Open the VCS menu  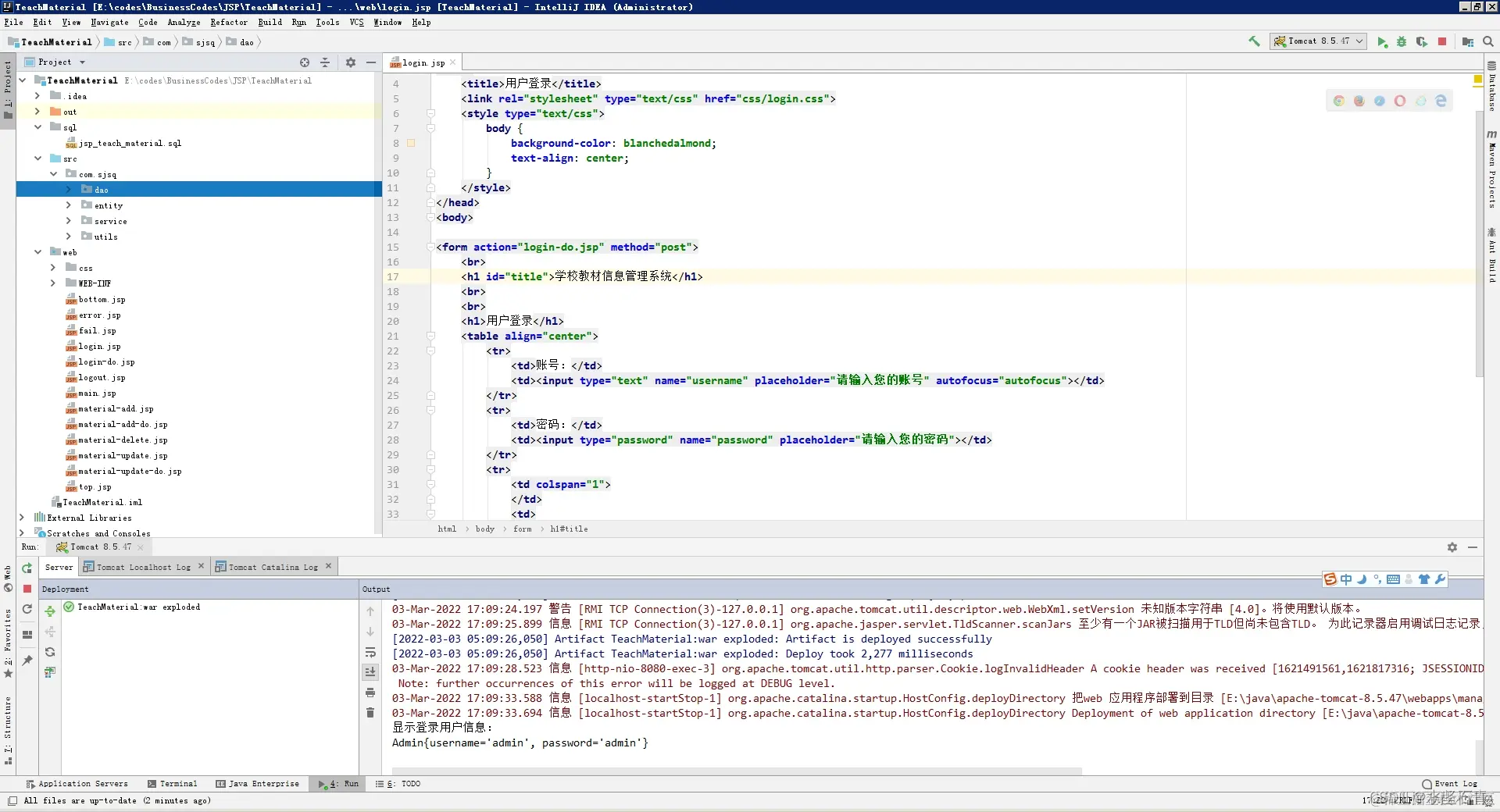pyautogui.click(x=356, y=23)
